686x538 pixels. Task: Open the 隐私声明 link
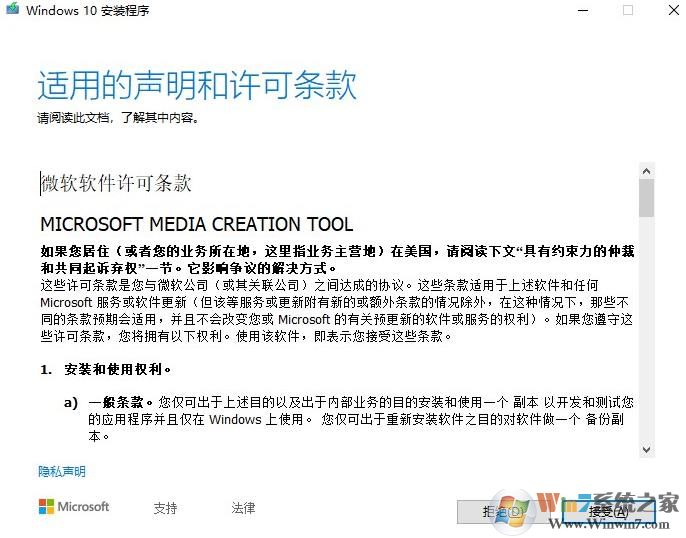(62, 472)
